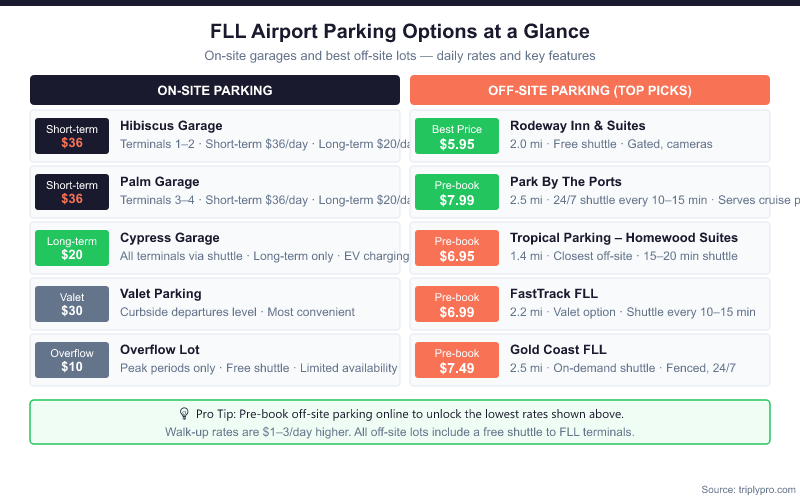Select the Best Price $5.95 badge
Viewport: 800px width, 500px height.
[x=456, y=136]
